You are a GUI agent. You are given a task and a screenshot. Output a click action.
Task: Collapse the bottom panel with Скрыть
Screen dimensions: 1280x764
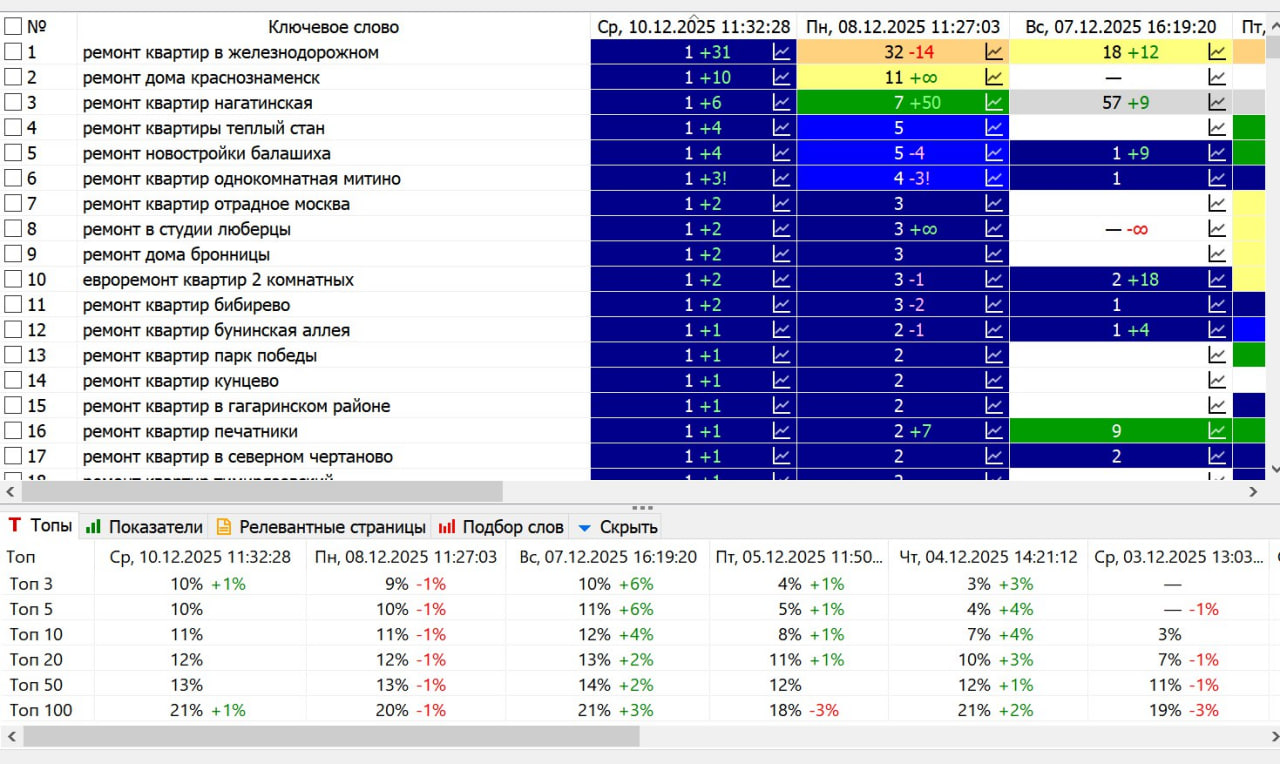(x=618, y=527)
